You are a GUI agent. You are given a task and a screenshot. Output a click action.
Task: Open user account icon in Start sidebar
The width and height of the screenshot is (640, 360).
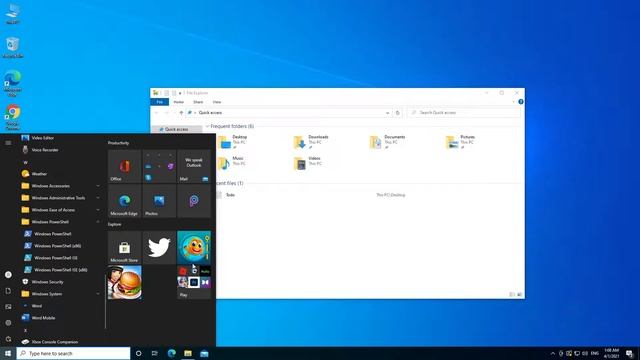point(8,275)
